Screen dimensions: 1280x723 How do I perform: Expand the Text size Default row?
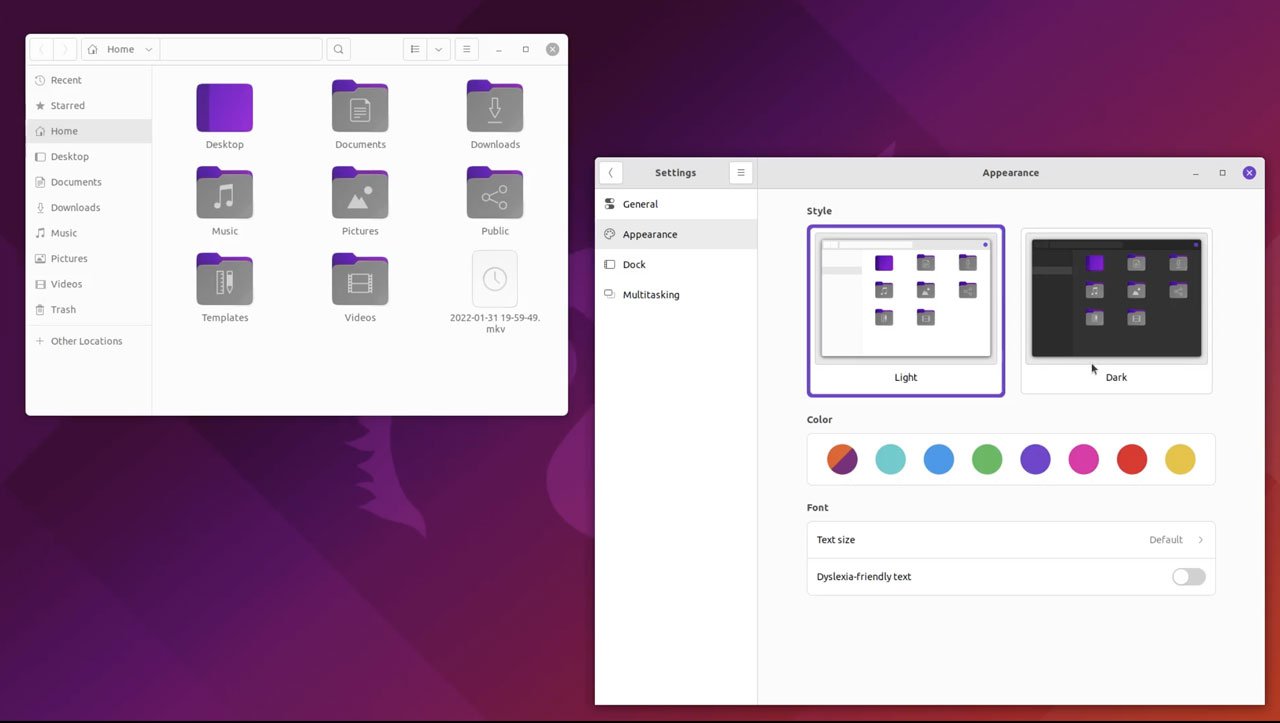[1011, 540]
